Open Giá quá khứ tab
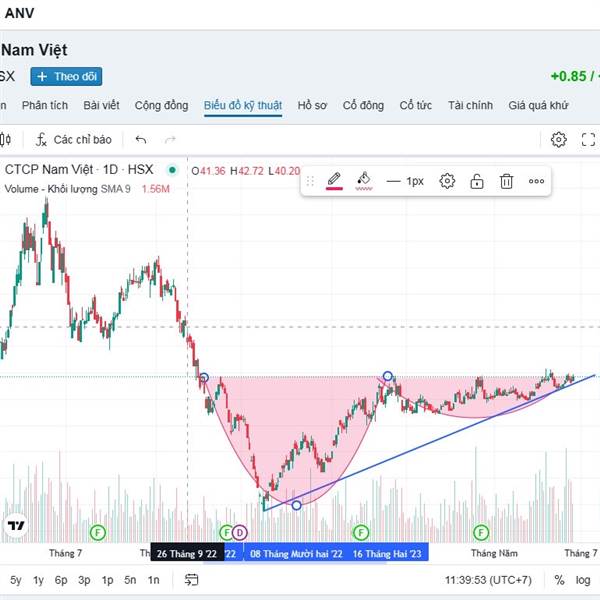 538,105
